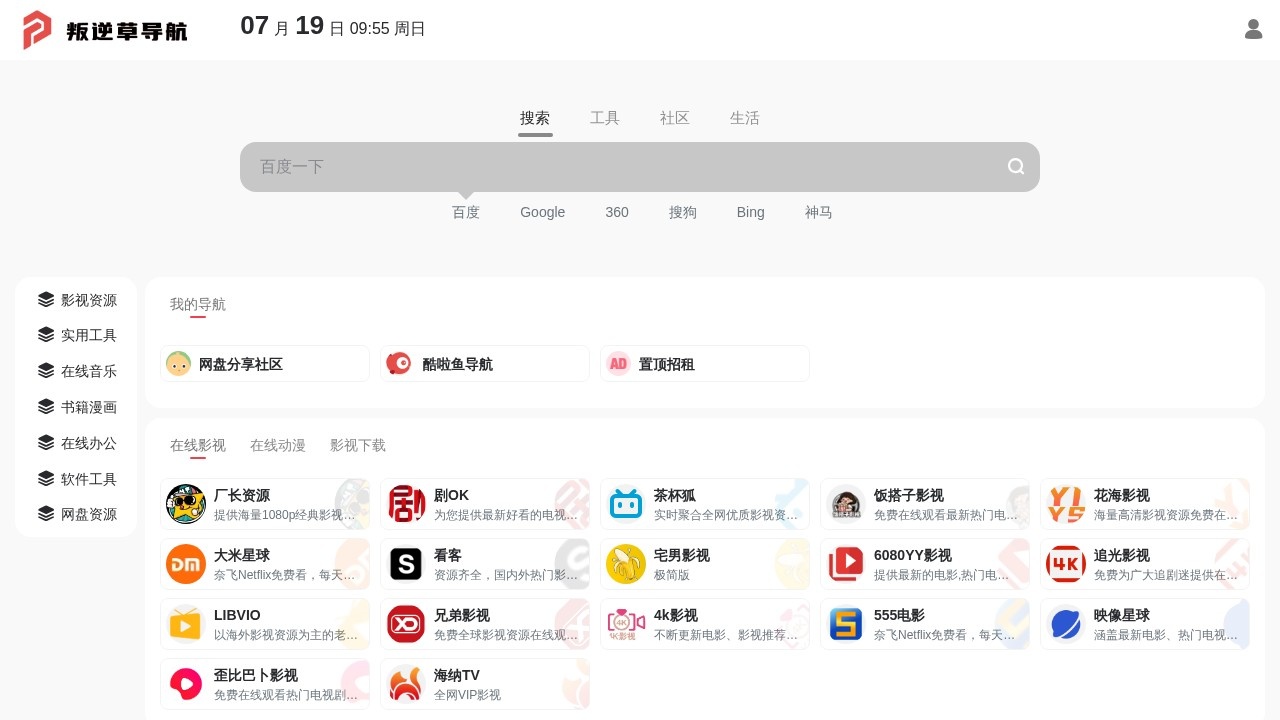Viewport: 1280px width, 720px height.
Task: Open the 追光影视 4K icon
Action: pyautogui.click(x=1066, y=564)
